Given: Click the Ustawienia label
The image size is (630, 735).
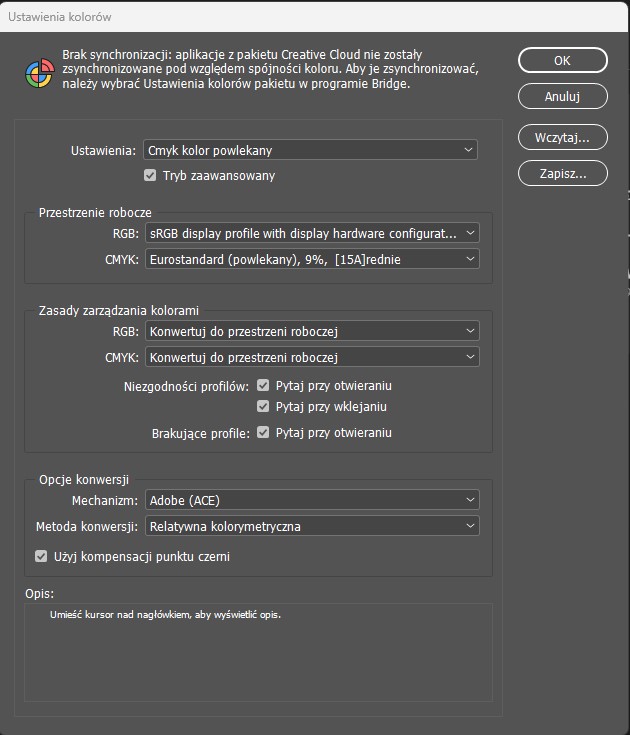Looking at the screenshot, I should (x=103, y=150).
